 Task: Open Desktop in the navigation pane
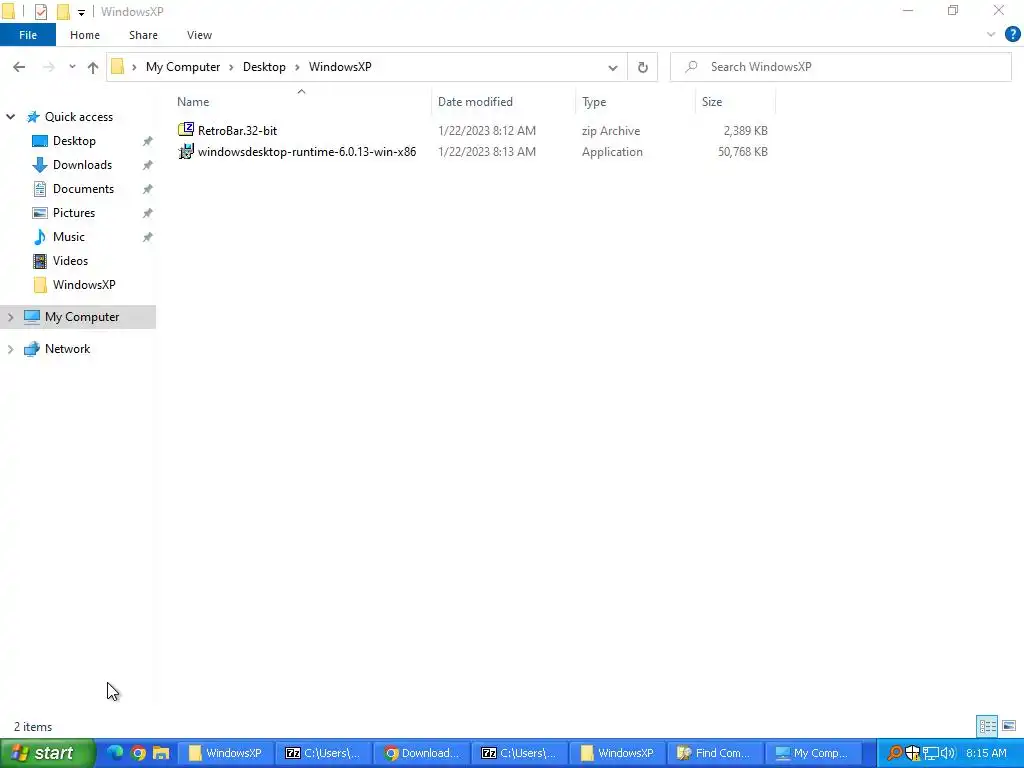tap(74, 141)
